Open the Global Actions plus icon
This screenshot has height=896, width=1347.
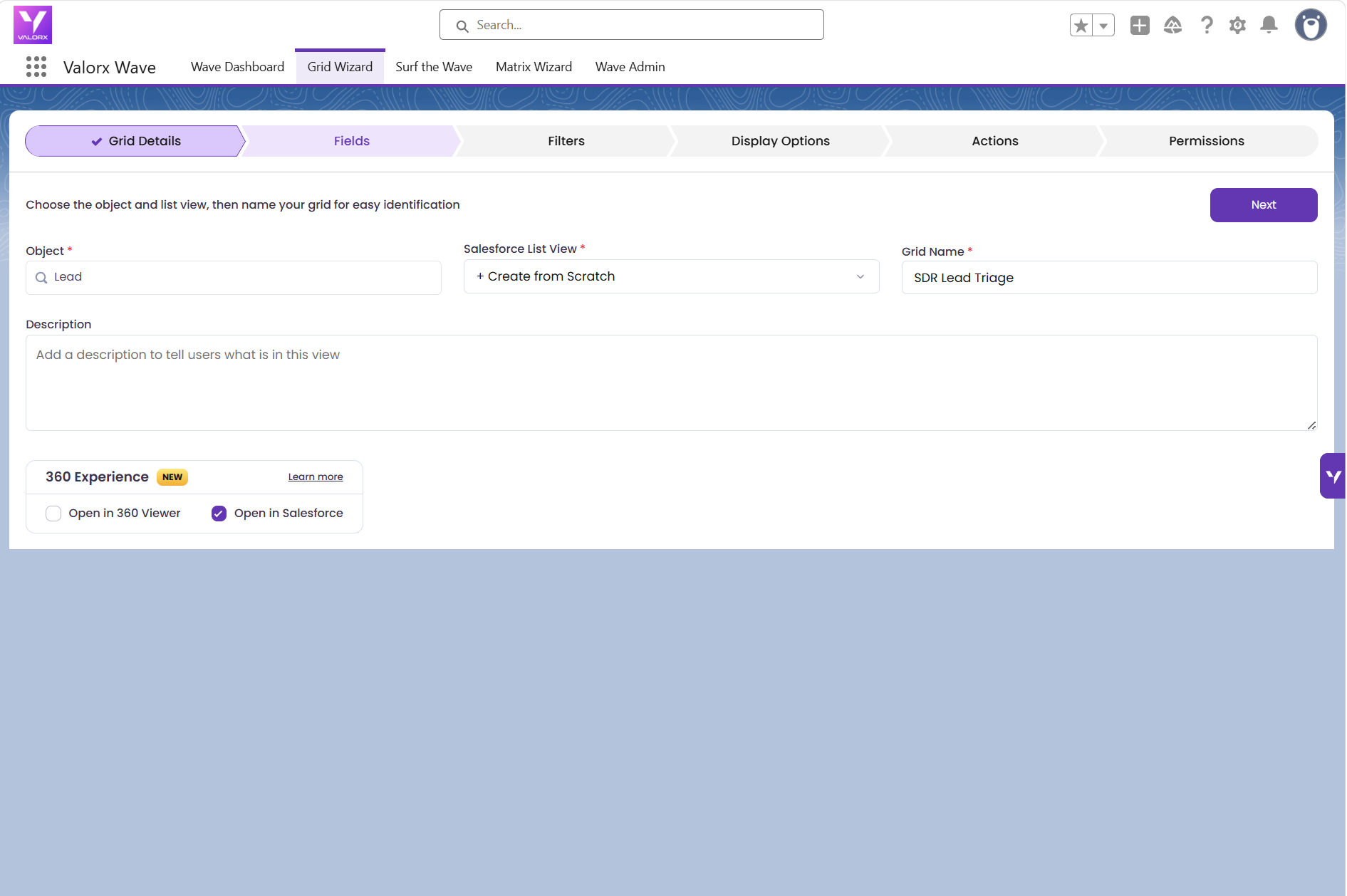(x=1140, y=26)
